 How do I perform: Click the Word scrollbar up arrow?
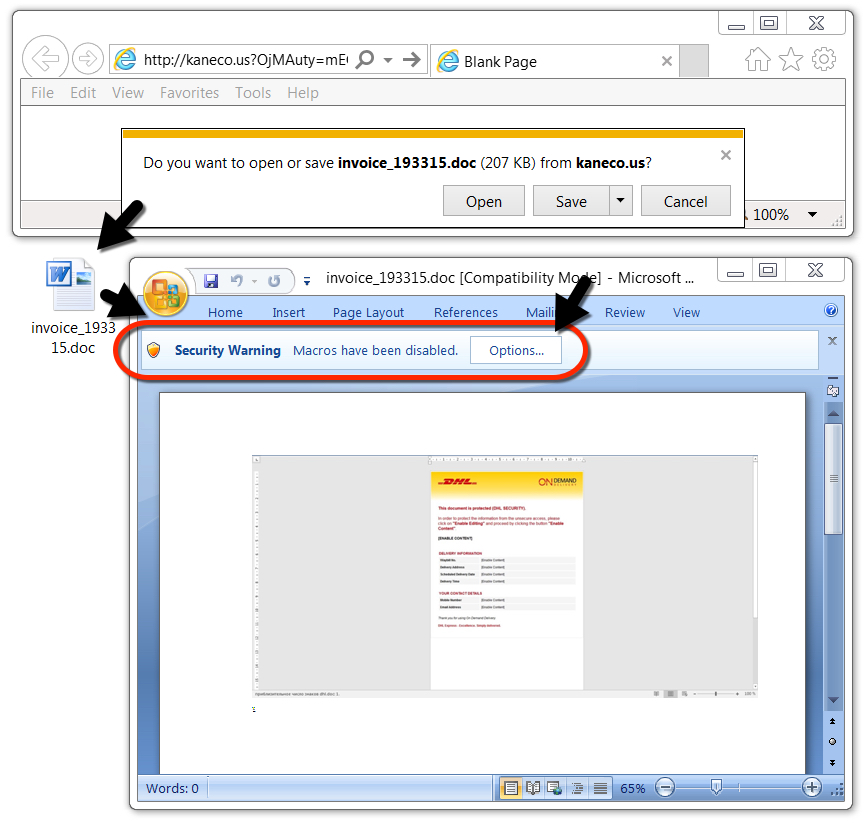click(833, 413)
